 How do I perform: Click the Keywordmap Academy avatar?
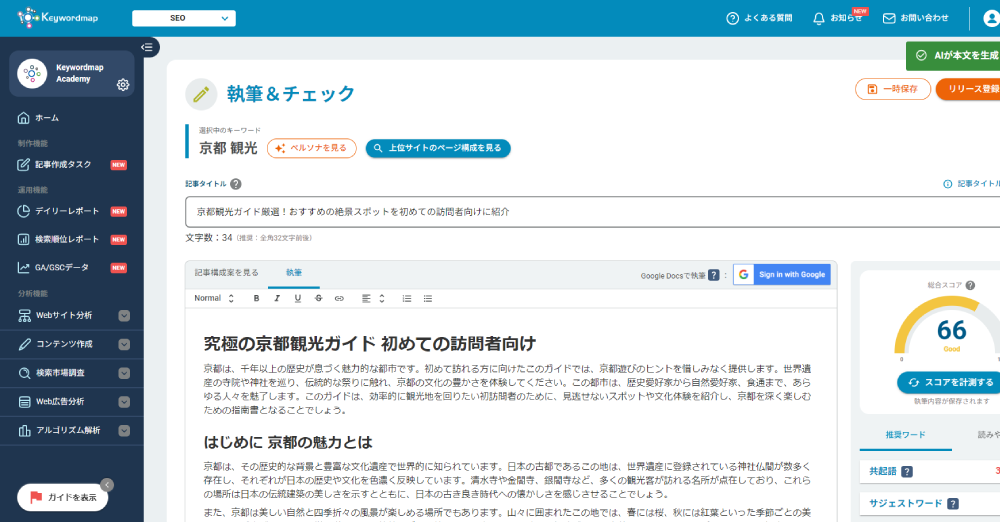(x=32, y=73)
